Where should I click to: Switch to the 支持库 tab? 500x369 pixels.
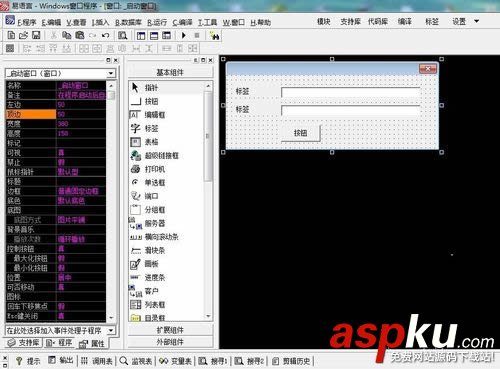23,343
